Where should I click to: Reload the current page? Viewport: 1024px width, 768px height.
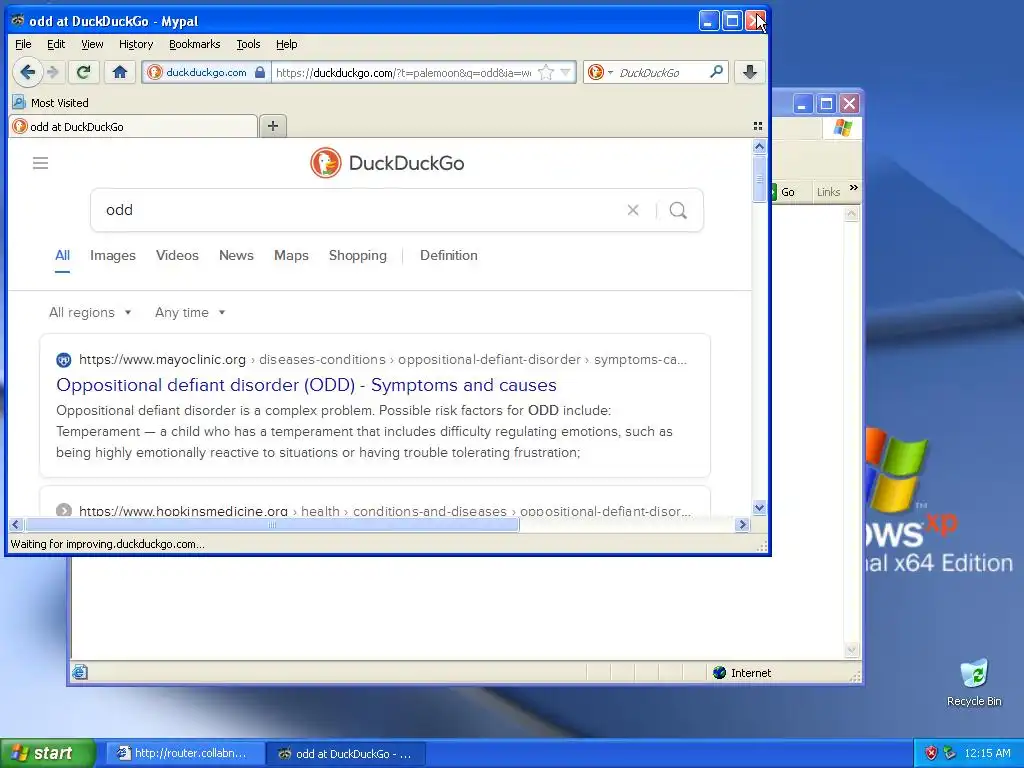[x=84, y=72]
